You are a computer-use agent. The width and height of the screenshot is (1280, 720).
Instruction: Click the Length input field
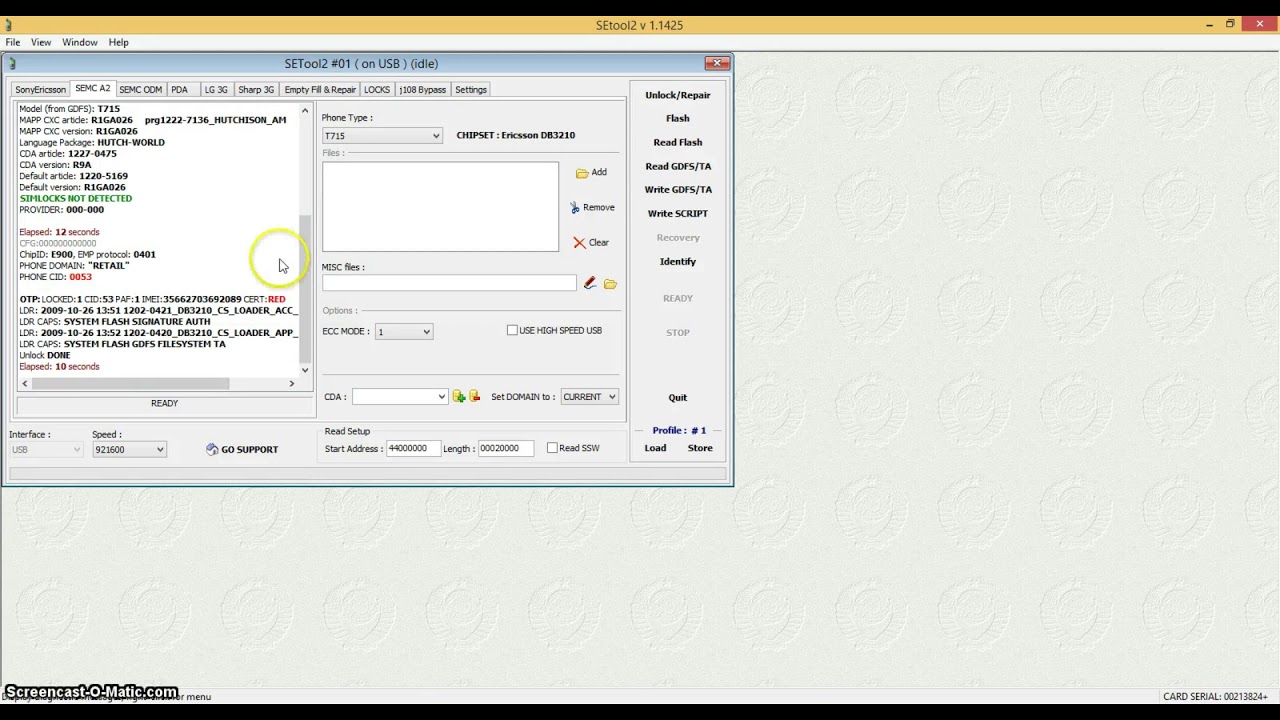click(506, 448)
